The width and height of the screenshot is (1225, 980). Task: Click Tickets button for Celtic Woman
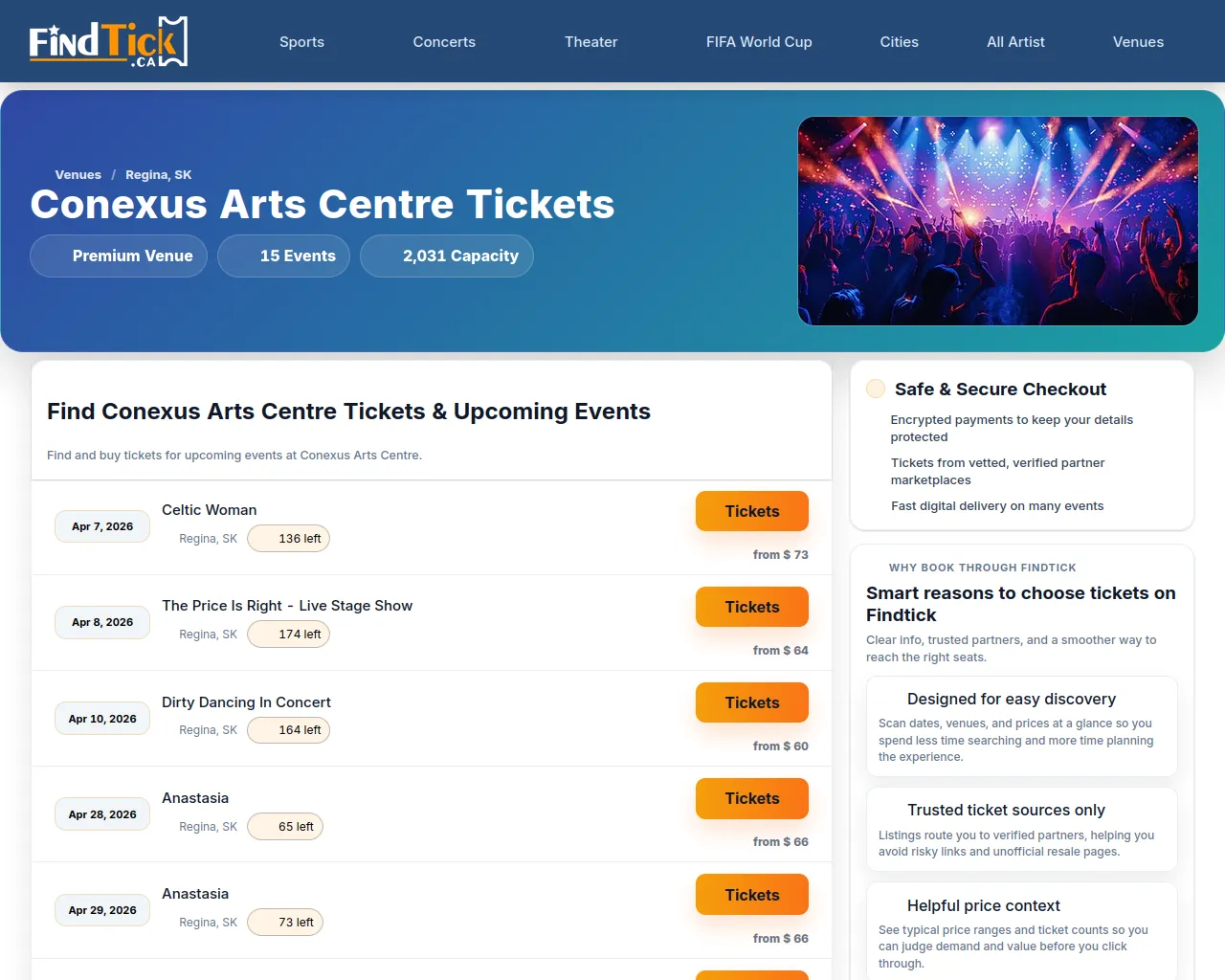pyautogui.click(x=751, y=511)
